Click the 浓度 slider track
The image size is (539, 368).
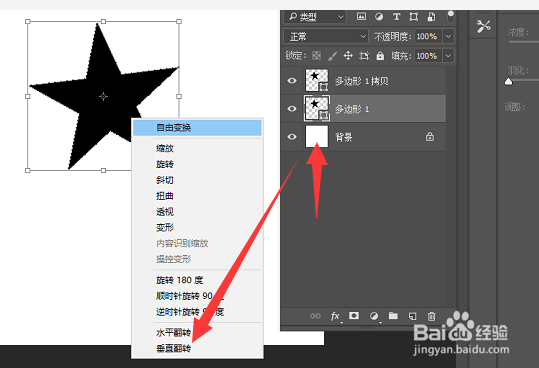[x=524, y=42]
